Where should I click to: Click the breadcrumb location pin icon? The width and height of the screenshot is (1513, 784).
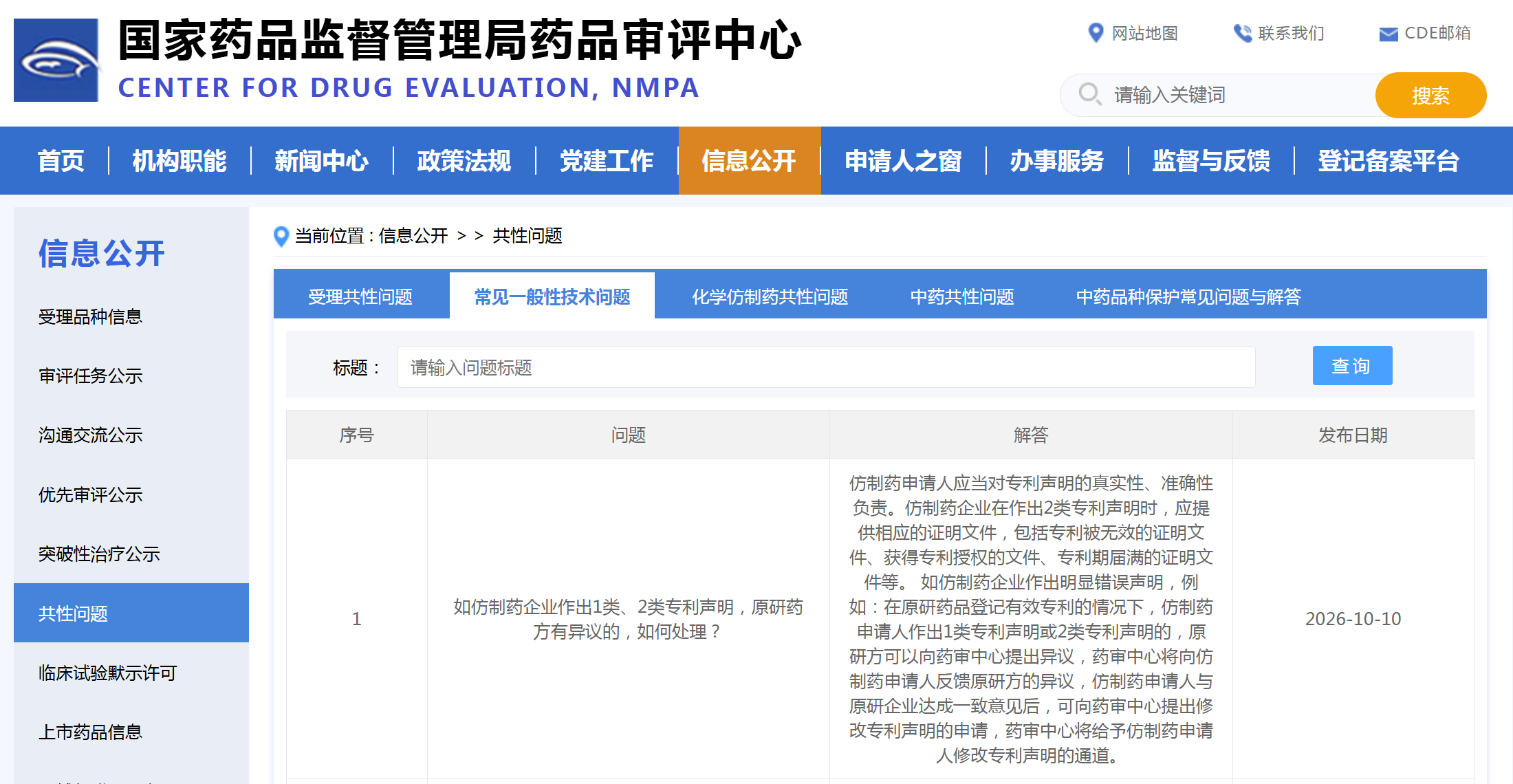tap(281, 236)
